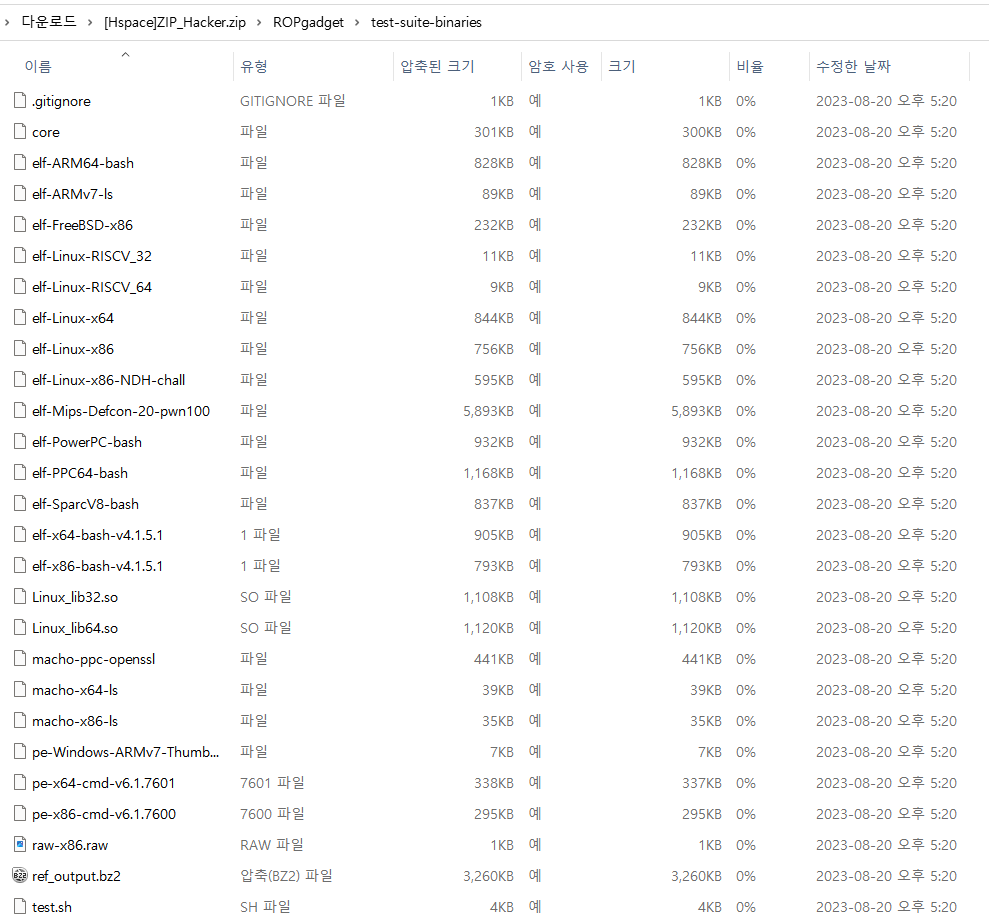Click the elf-x64-bash-v4.1.5.1 file icon
This screenshot has height=922, width=989.
click(20, 534)
